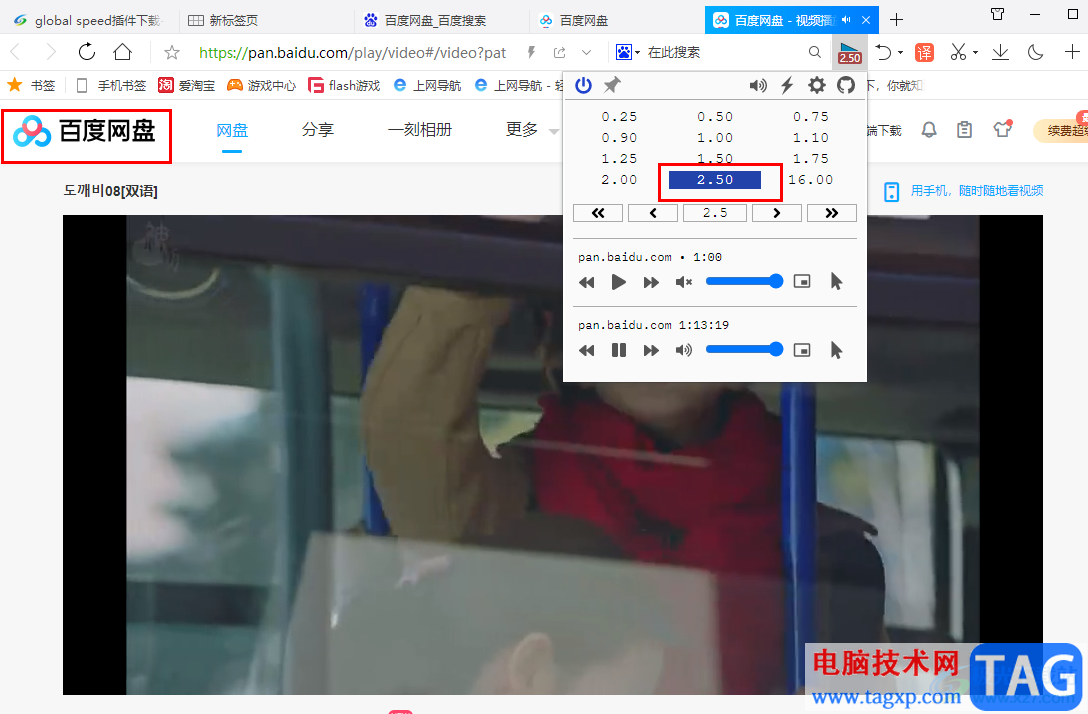Screen dimensions: 1088x714
Task: Click the address bar URL
Action: click(352, 53)
